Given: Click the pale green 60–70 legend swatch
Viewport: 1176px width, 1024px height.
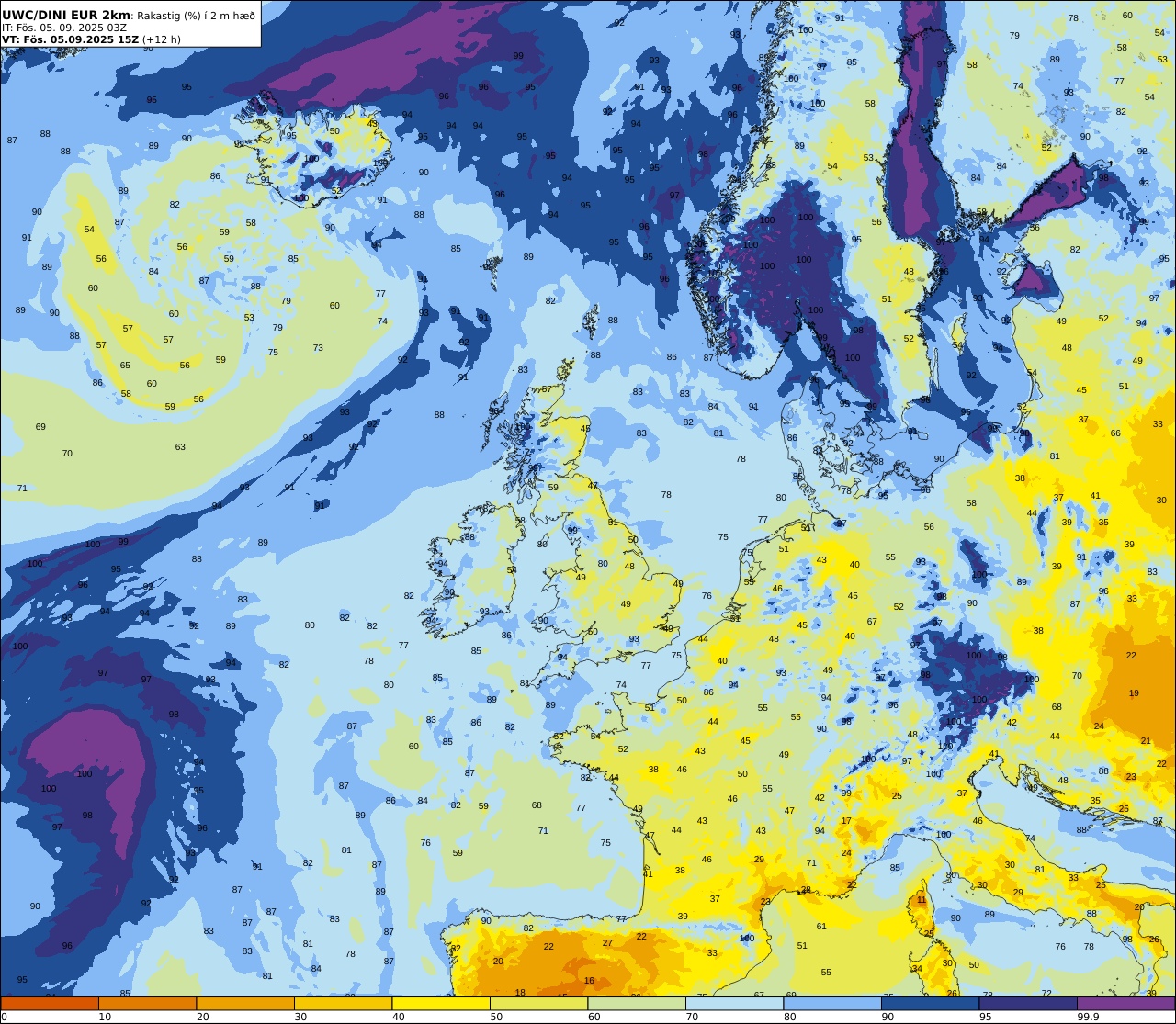Looking at the screenshot, I should pos(637,1003).
